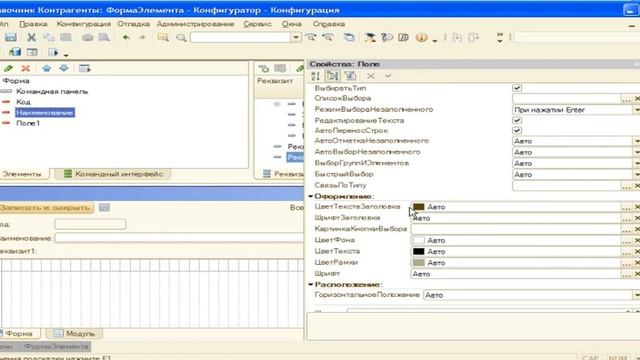Click the Код input field in form preview
Viewport: 640px width, 360px height.
[x=90, y=224]
